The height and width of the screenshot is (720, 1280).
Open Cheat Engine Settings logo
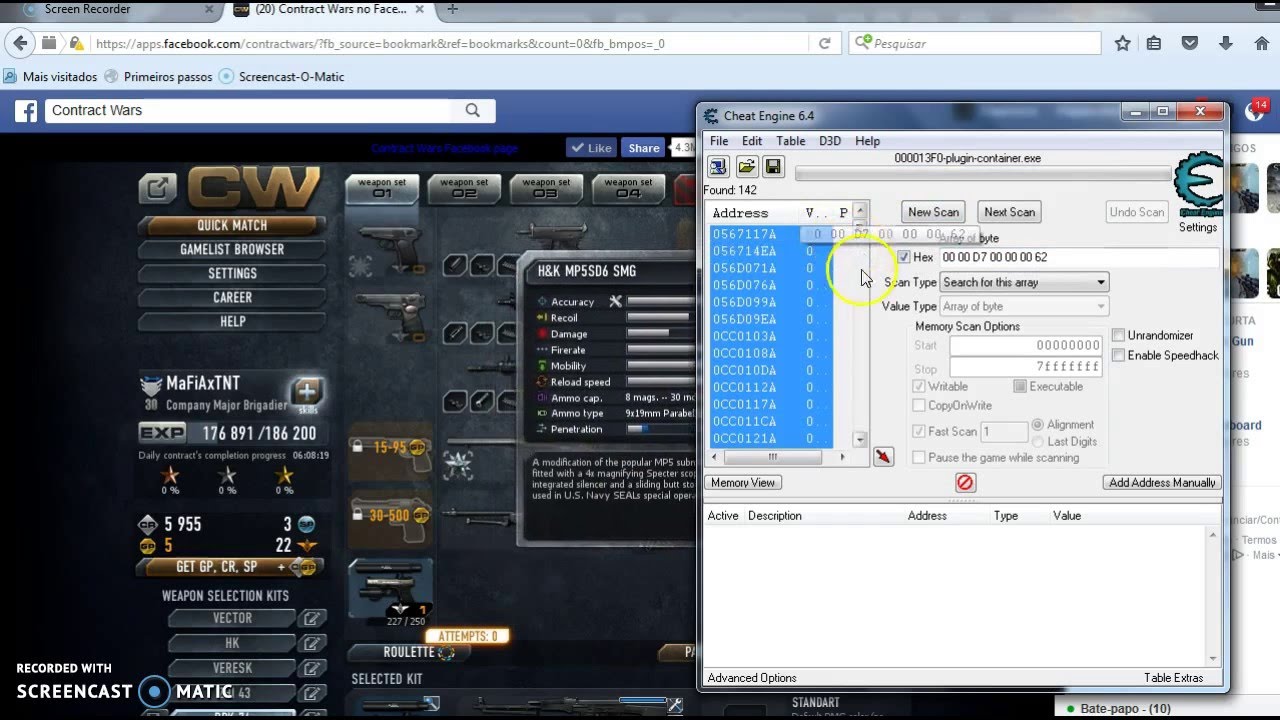pyautogui.click(x=1197, y=185)
